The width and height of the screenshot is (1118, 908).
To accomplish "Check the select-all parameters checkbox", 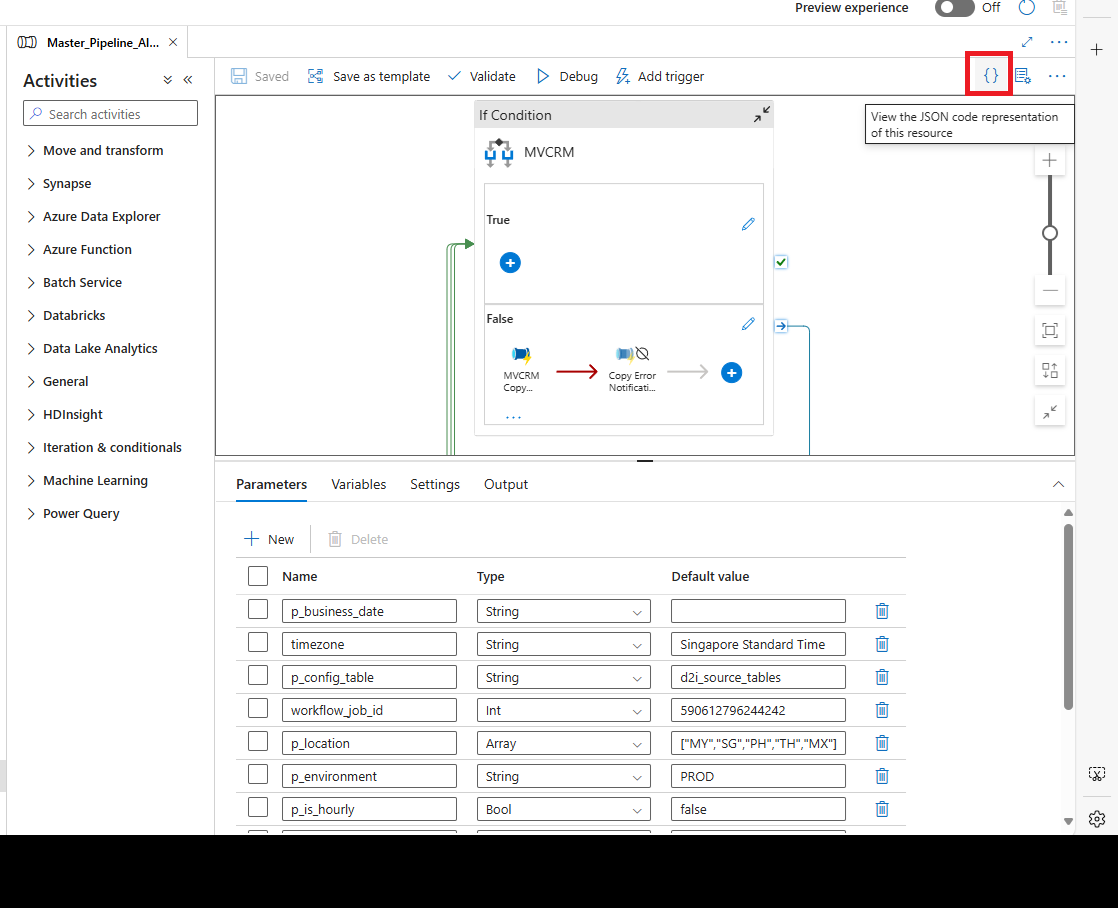I will [x=257, y=576].
